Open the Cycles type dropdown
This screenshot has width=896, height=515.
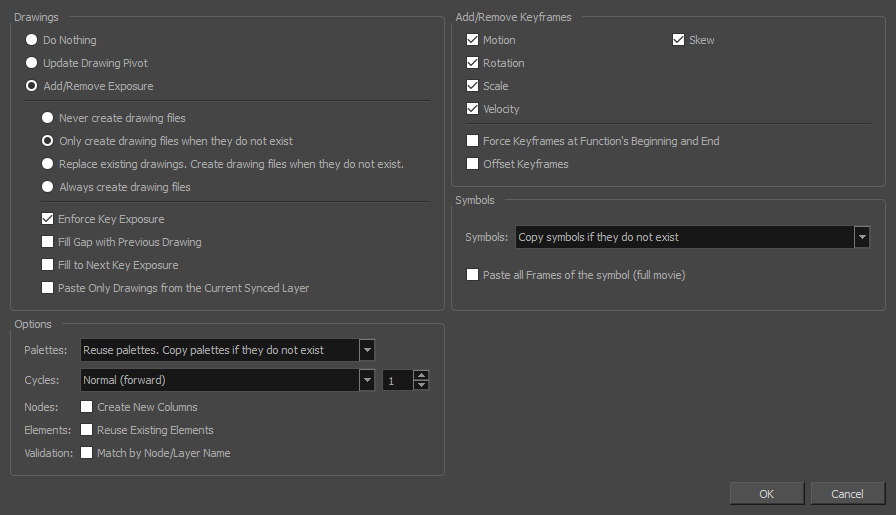(367, 380)
